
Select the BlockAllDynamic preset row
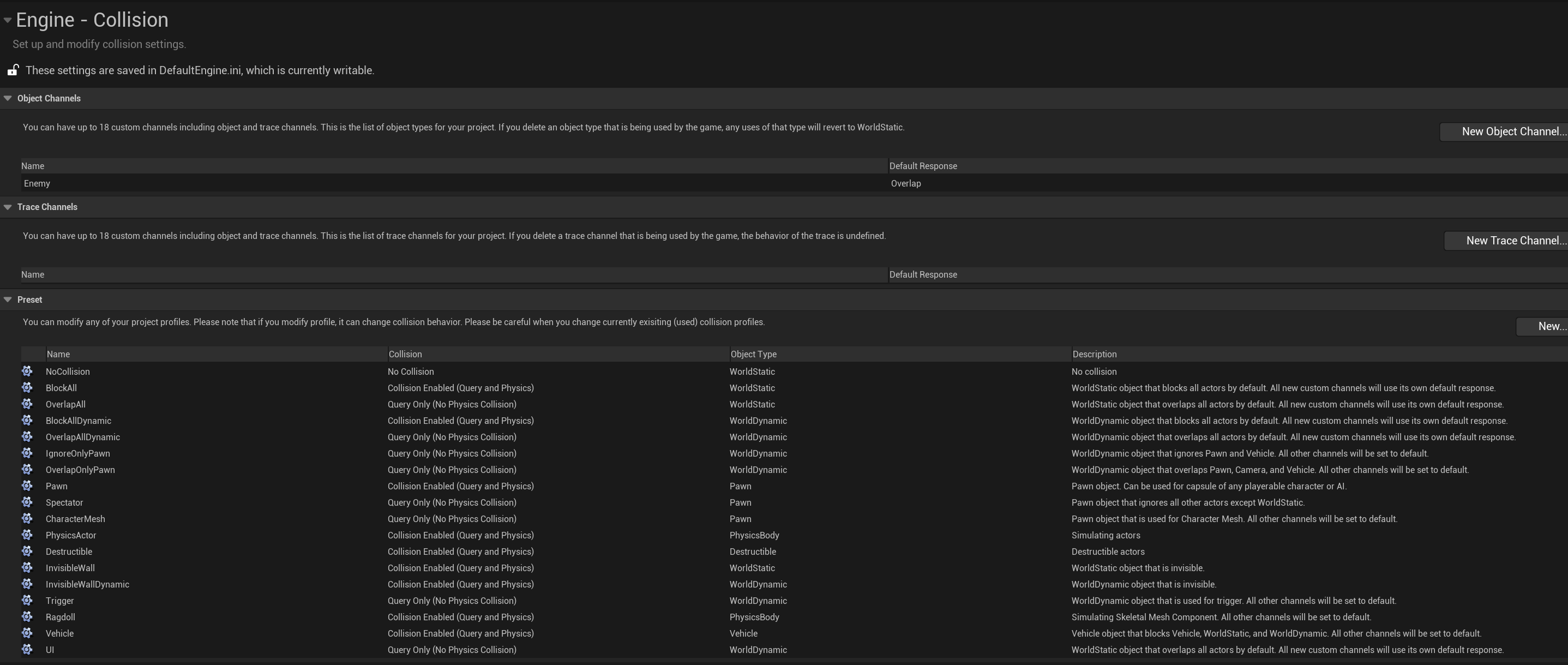coord(79,421)
